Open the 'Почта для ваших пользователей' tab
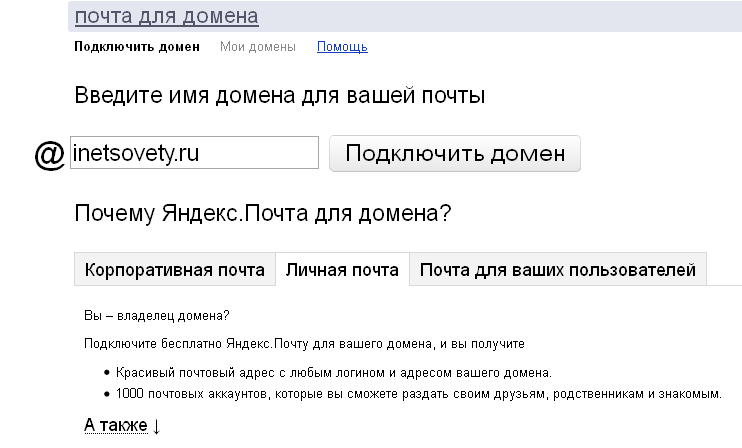 click(558, 270)
